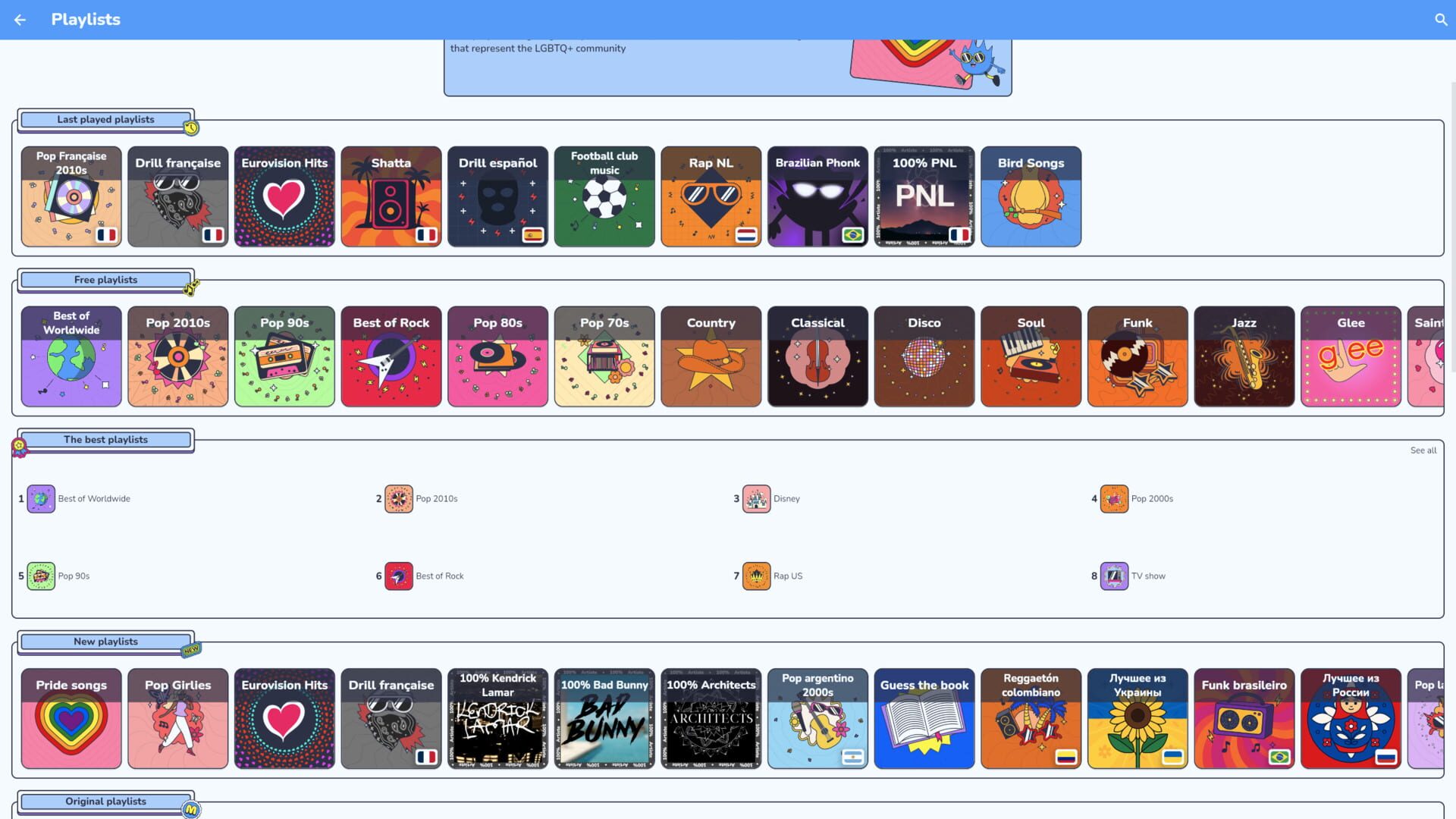Image resolution: width=1456 pixels, height=819 pixels.
Task: Open the Rap US ranked icon
Action: tap(756, 576)
